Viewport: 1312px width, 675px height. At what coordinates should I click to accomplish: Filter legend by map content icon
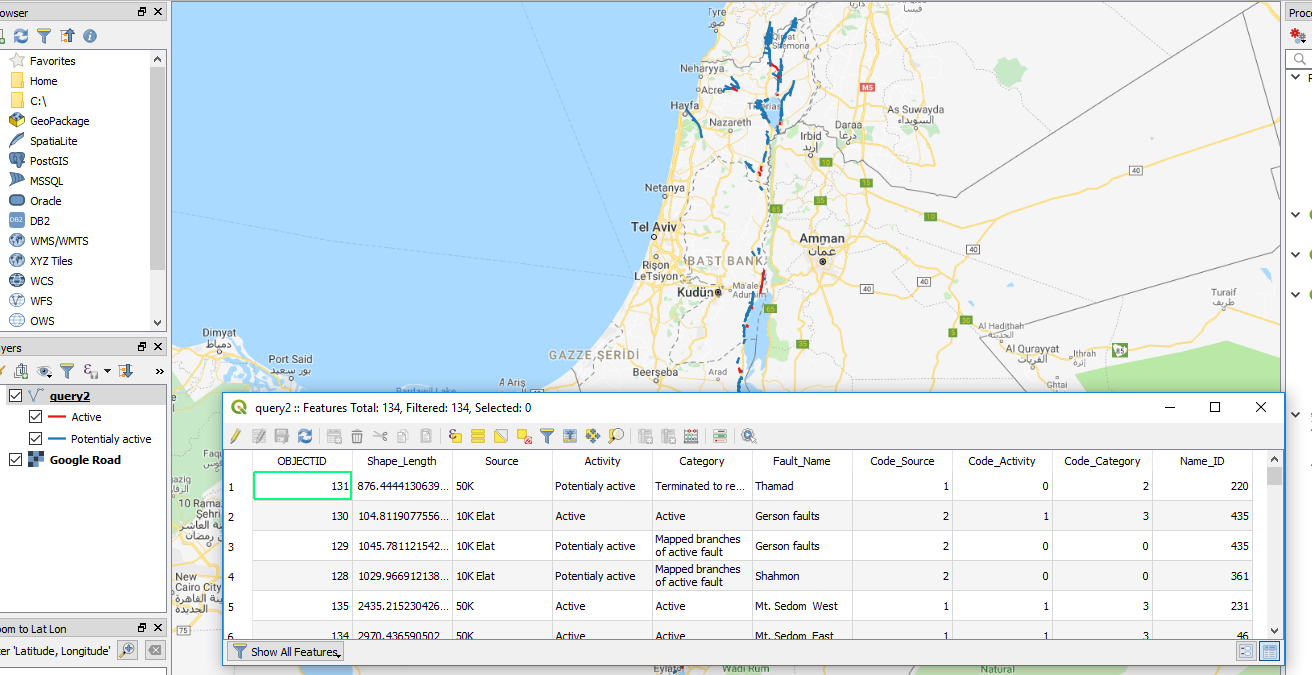point(67,371)
